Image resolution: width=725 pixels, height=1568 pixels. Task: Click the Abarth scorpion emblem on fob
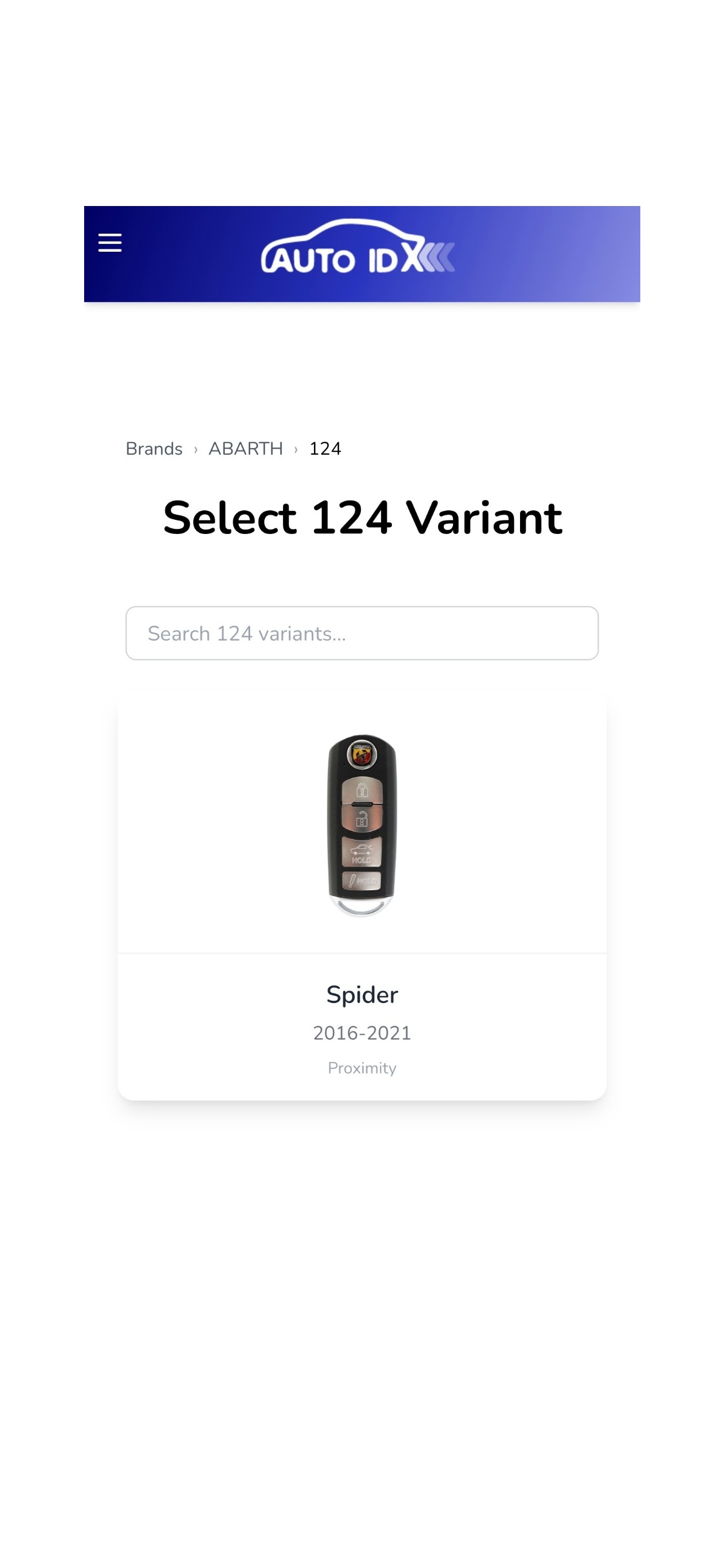click(362, 755)
